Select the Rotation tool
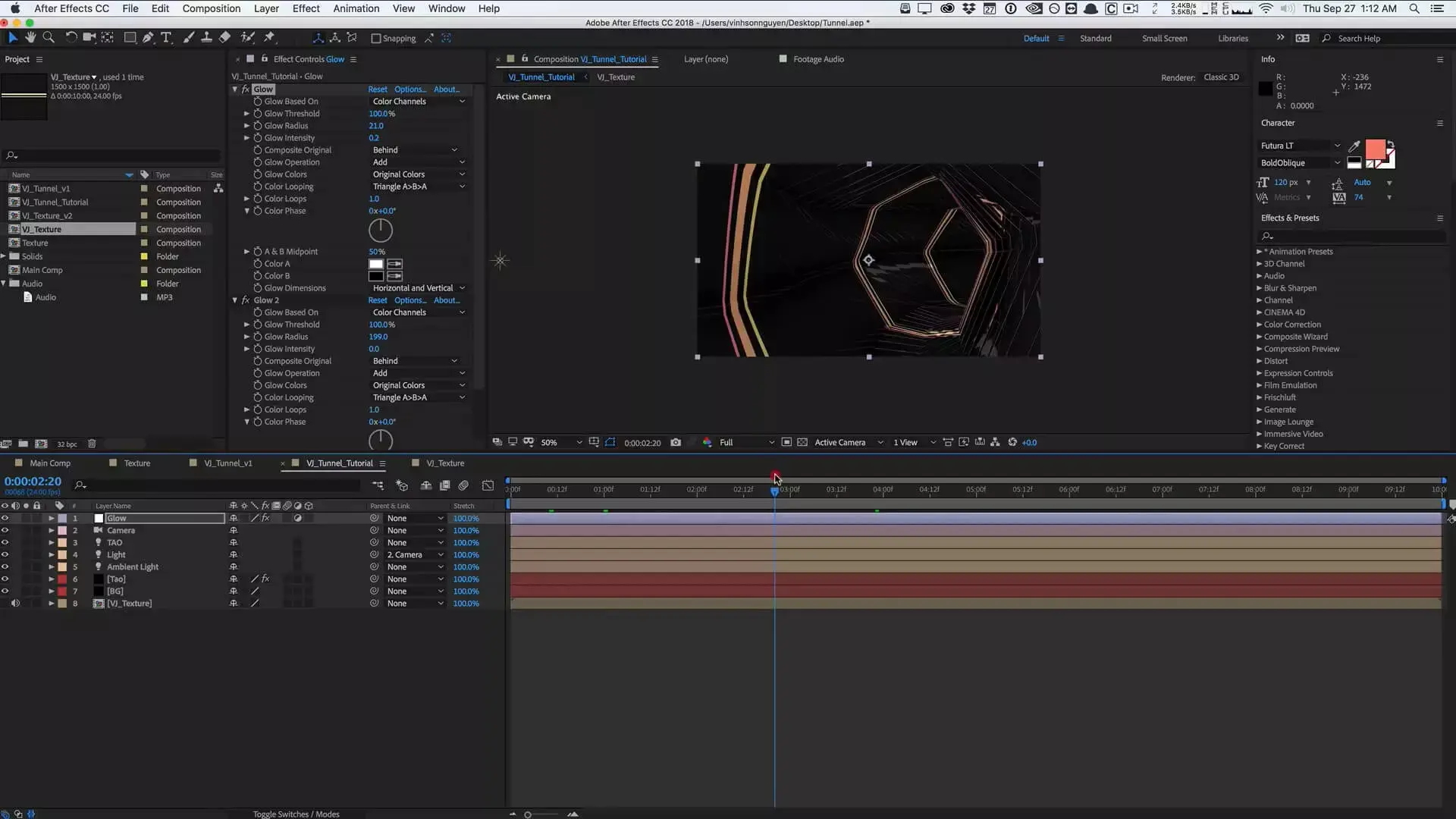The height and width of the screenshot is (819, 1456). [x=71, y=37]
